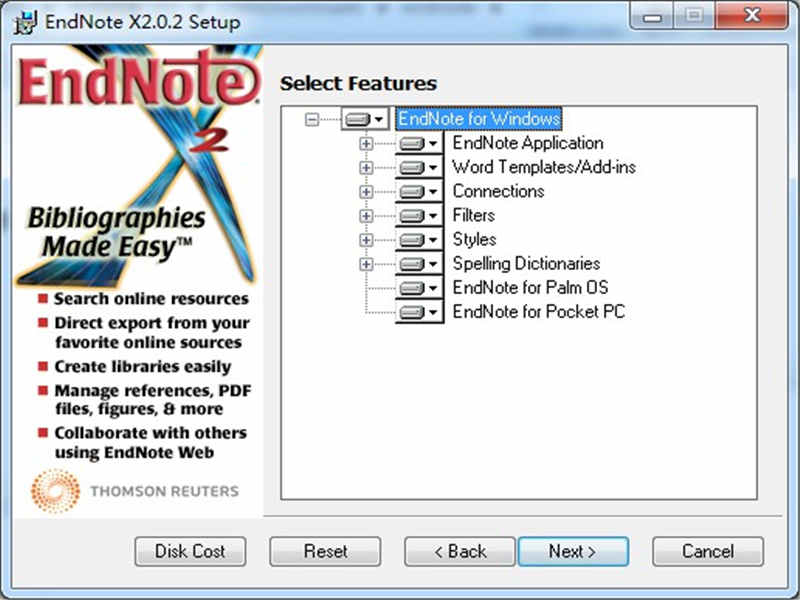
Task: Select the Filters feature
Action: 473,215
